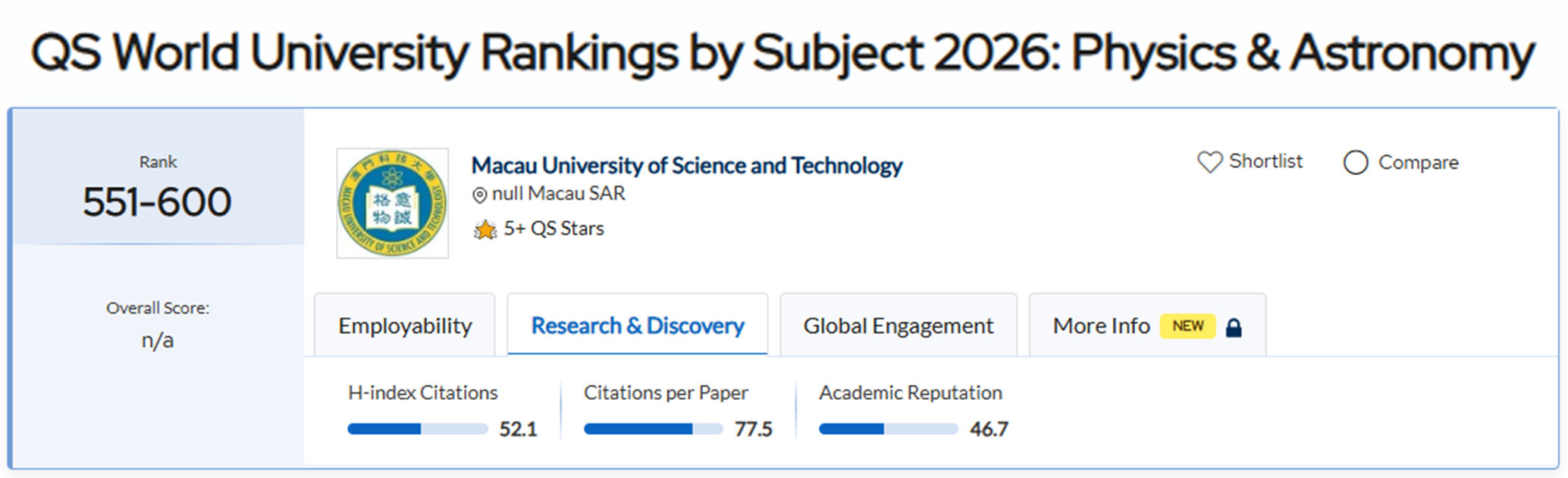Click the 5+ QS Stars text
This screenshot has height=478, width=1568.
click(554, 229)
